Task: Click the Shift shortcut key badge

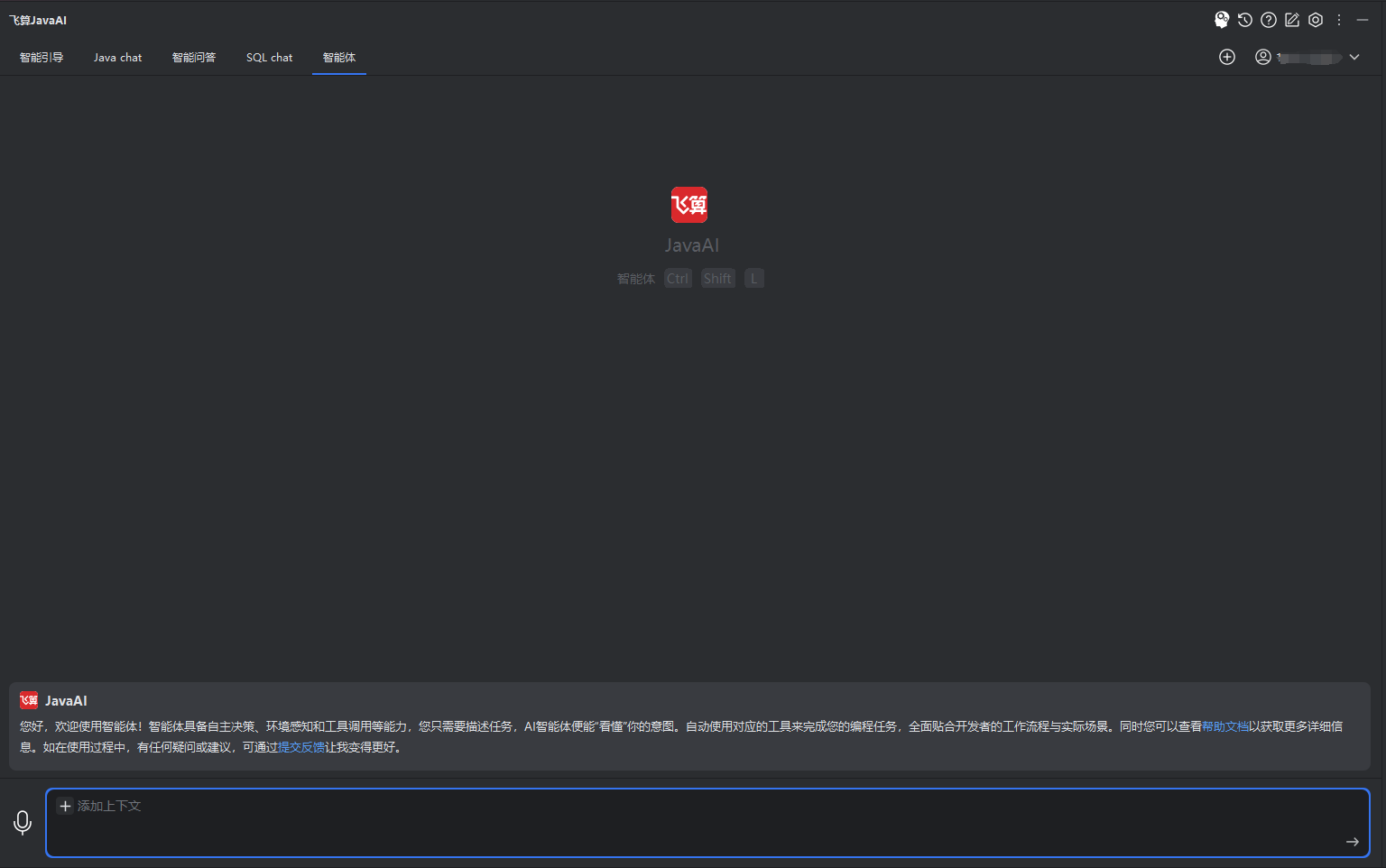Action: coord(718,279)
